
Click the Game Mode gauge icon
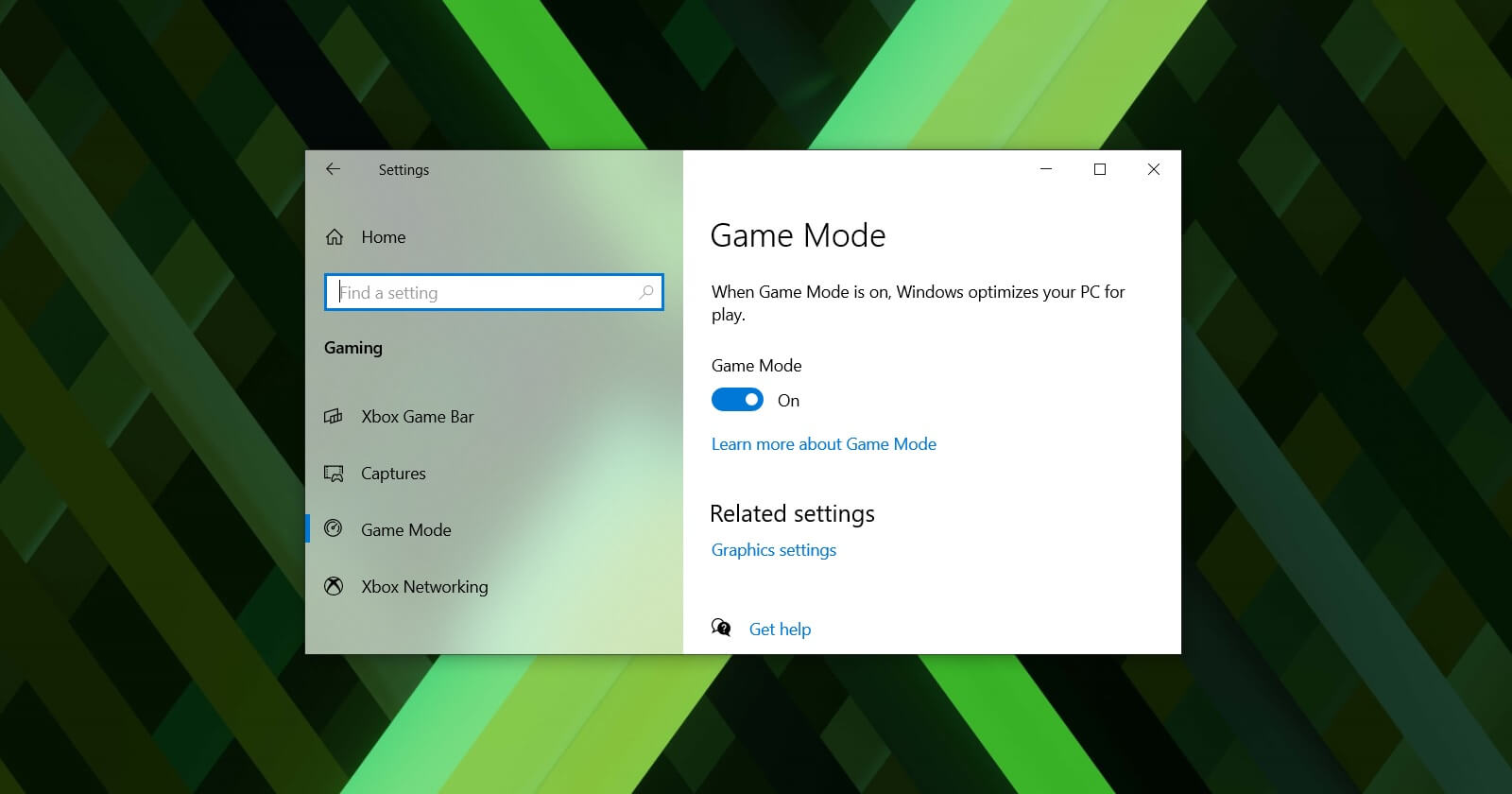[x=334, y=529]
